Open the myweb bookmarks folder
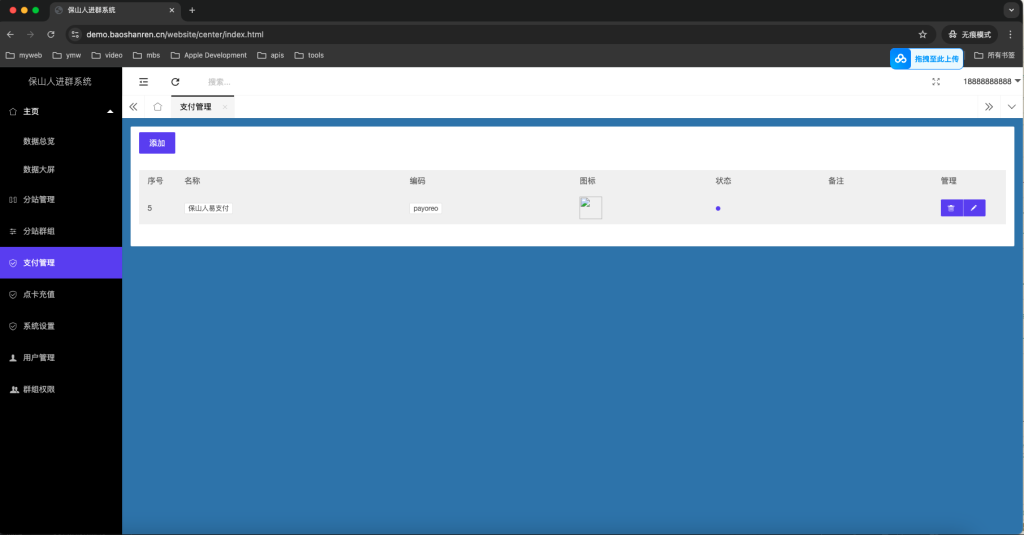 (24, 56)
